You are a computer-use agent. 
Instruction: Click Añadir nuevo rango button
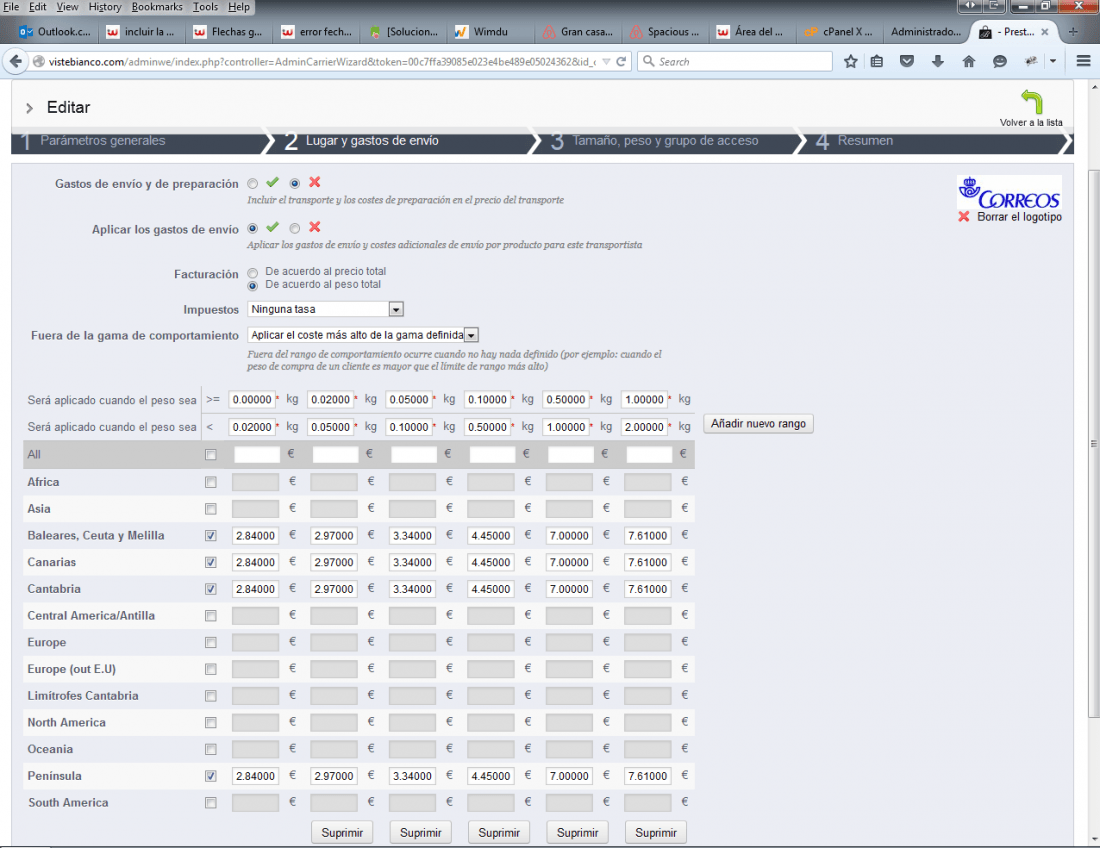pyautogui.click(x=758, y=424)
